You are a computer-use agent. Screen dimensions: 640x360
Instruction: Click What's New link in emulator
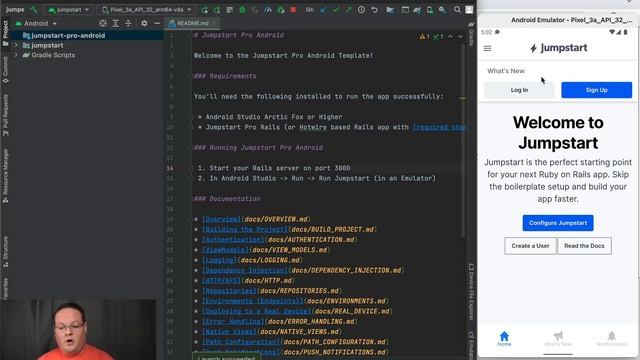click(506, 71)
